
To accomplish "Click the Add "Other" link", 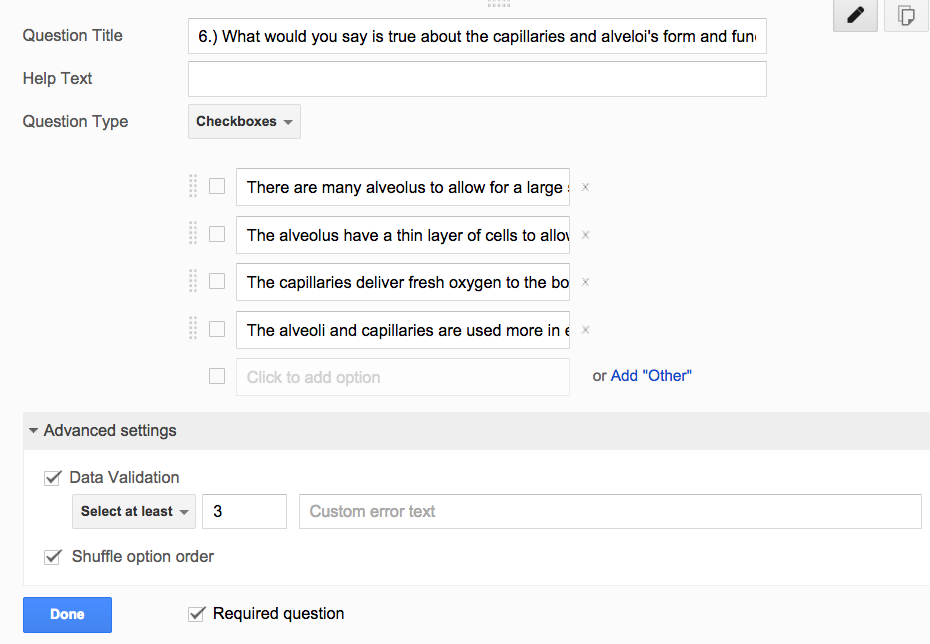I will pyautogui.click(x=651, y=376).
